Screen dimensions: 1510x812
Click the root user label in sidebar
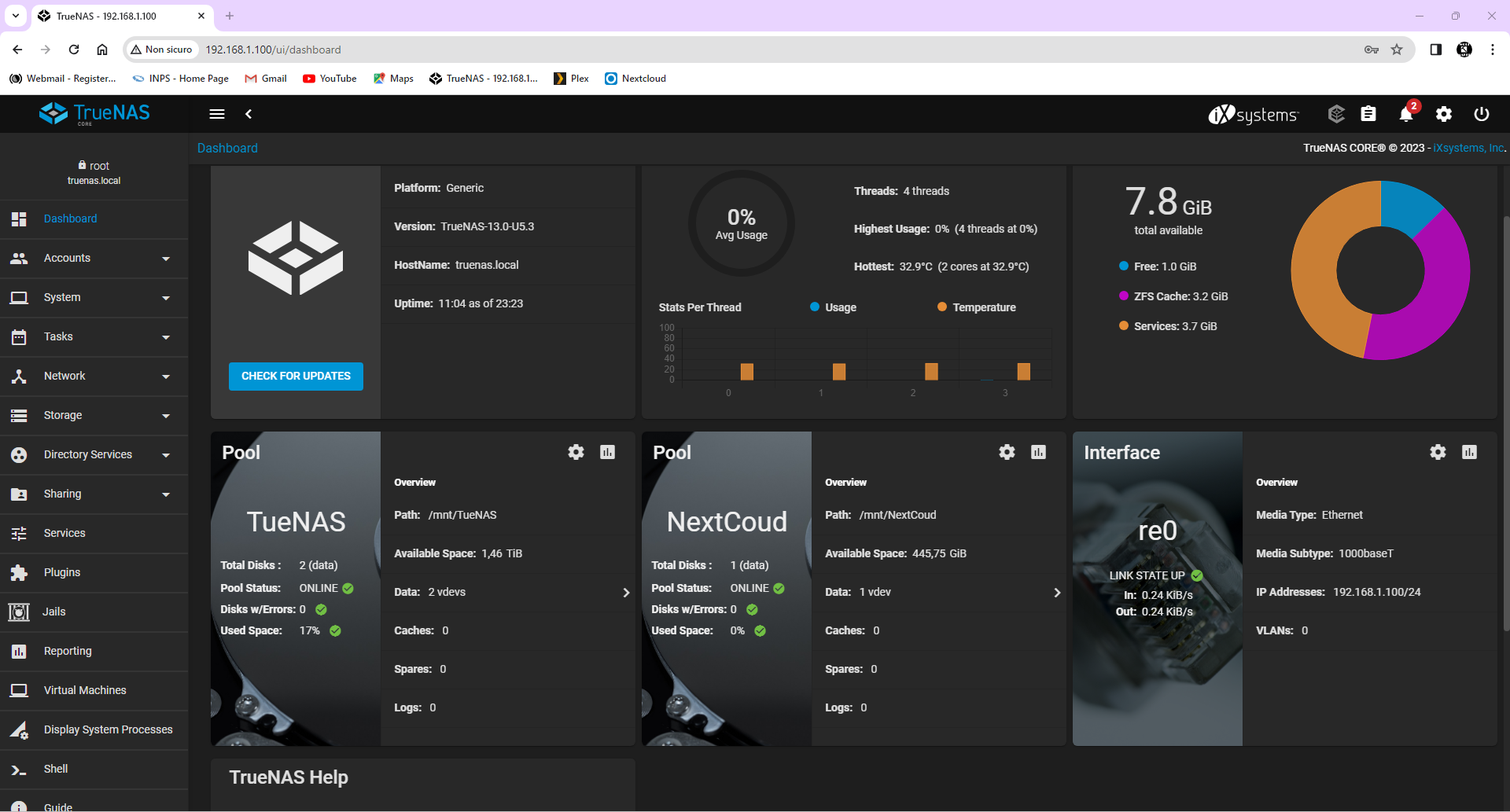point(94,166)
